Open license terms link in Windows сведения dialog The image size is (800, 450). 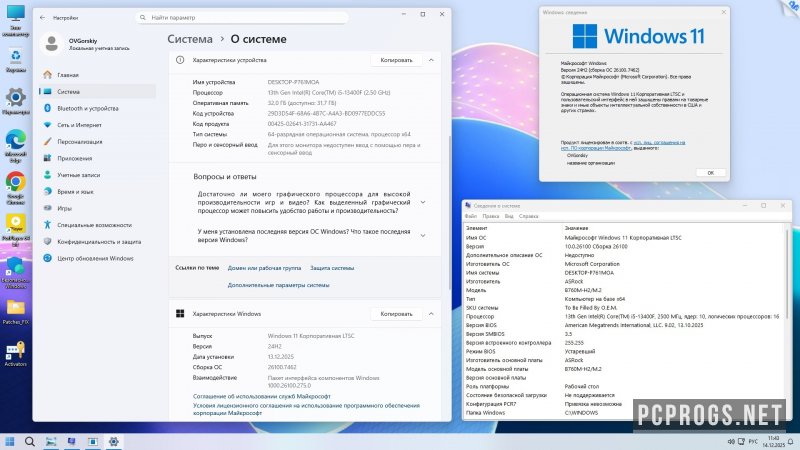[622, 145]
